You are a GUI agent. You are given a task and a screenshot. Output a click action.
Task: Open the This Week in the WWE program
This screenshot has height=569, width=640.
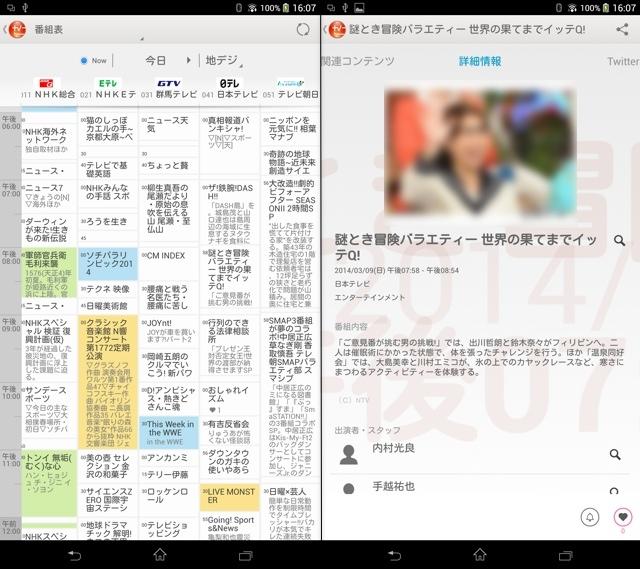point(169,431)
